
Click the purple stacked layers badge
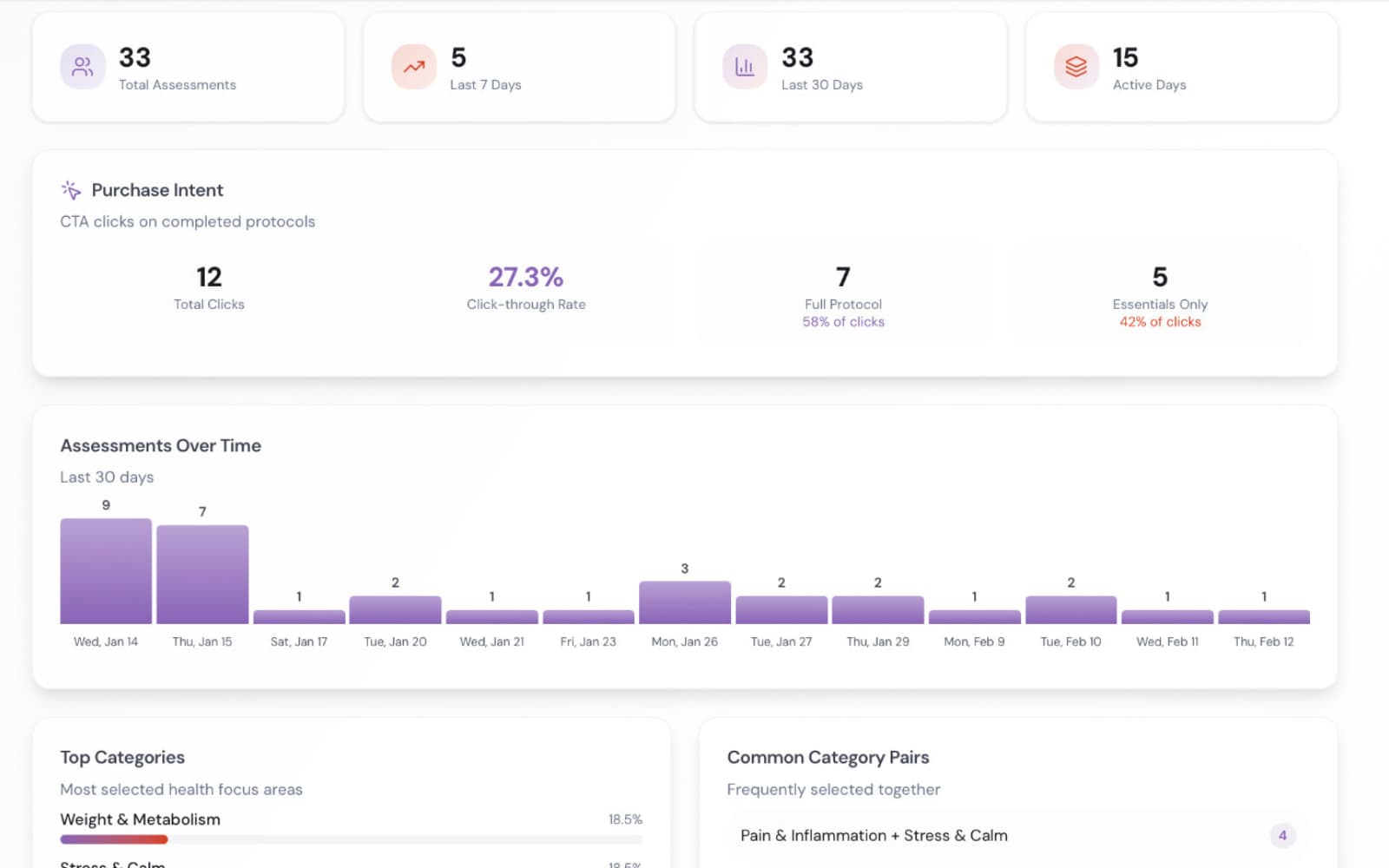coord(1075,66)
